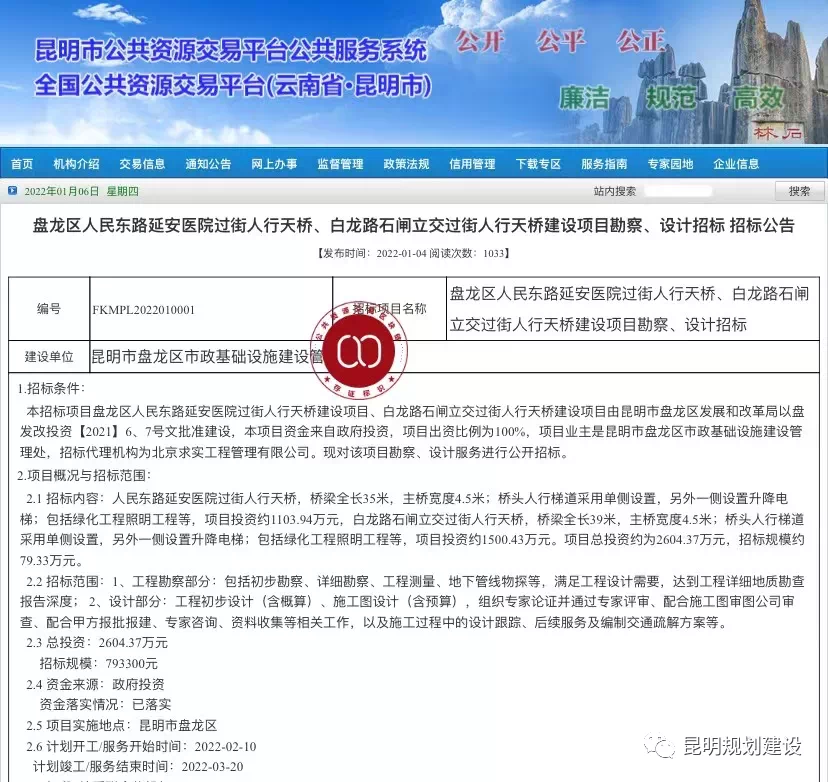828x782 pixels.
Task: Focus the 站内搜索 input field
Action: click(678, 191)
